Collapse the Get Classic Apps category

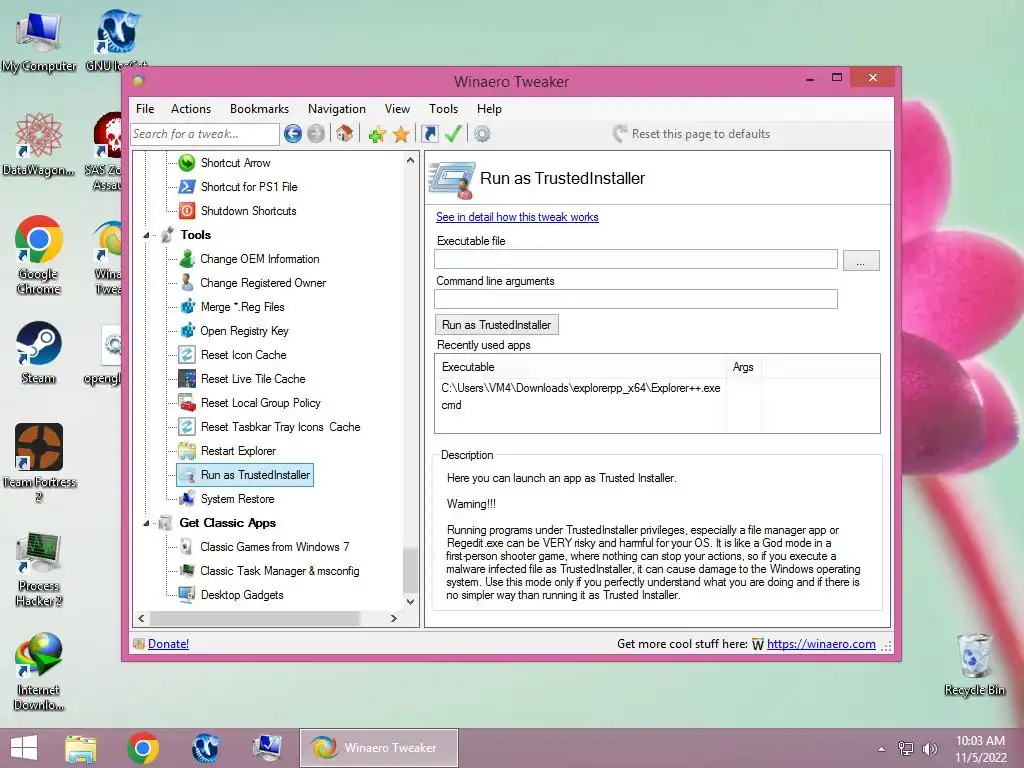[x=146, y=523]
